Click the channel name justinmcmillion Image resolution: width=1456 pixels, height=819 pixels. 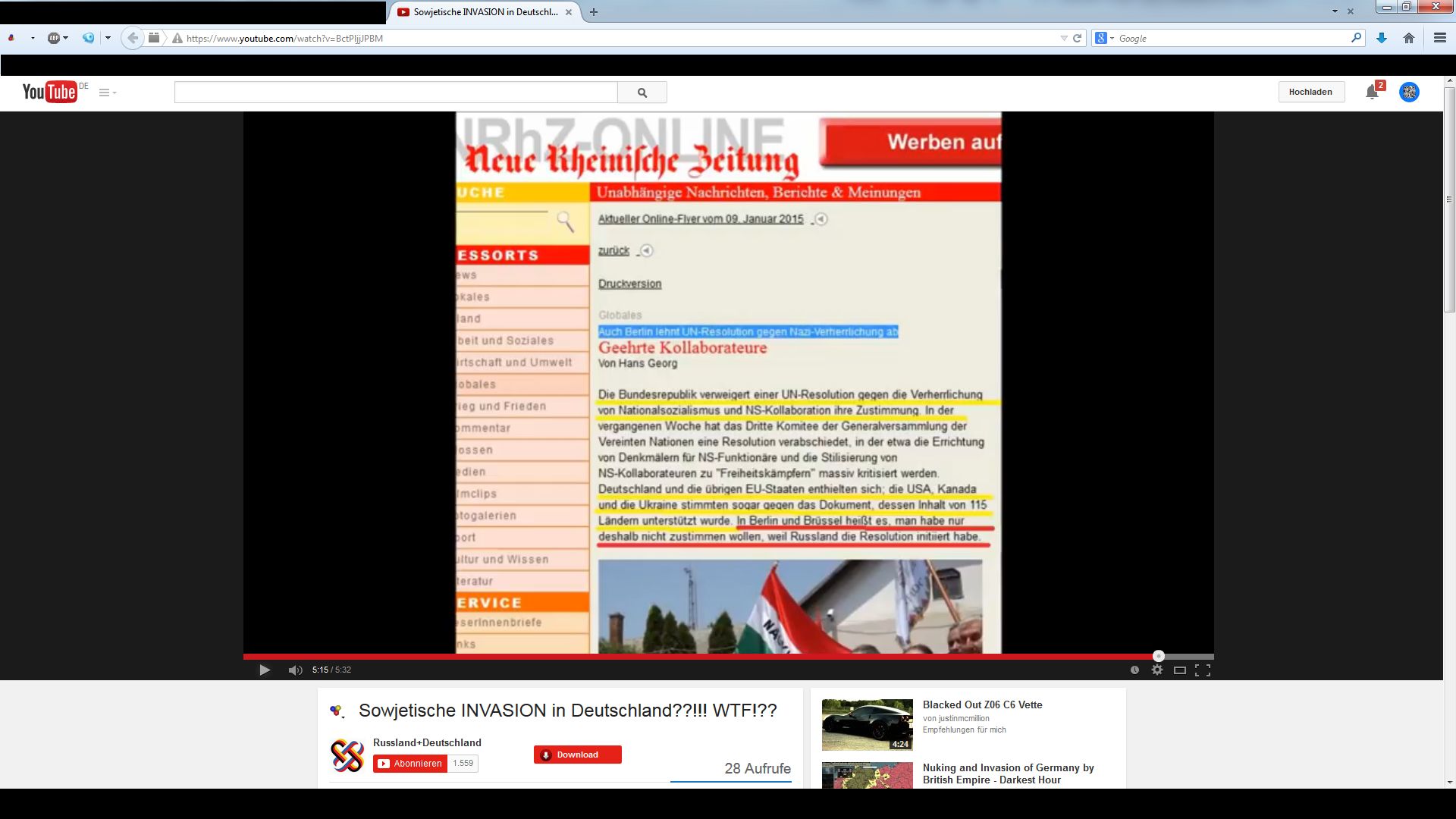[963, 718]
